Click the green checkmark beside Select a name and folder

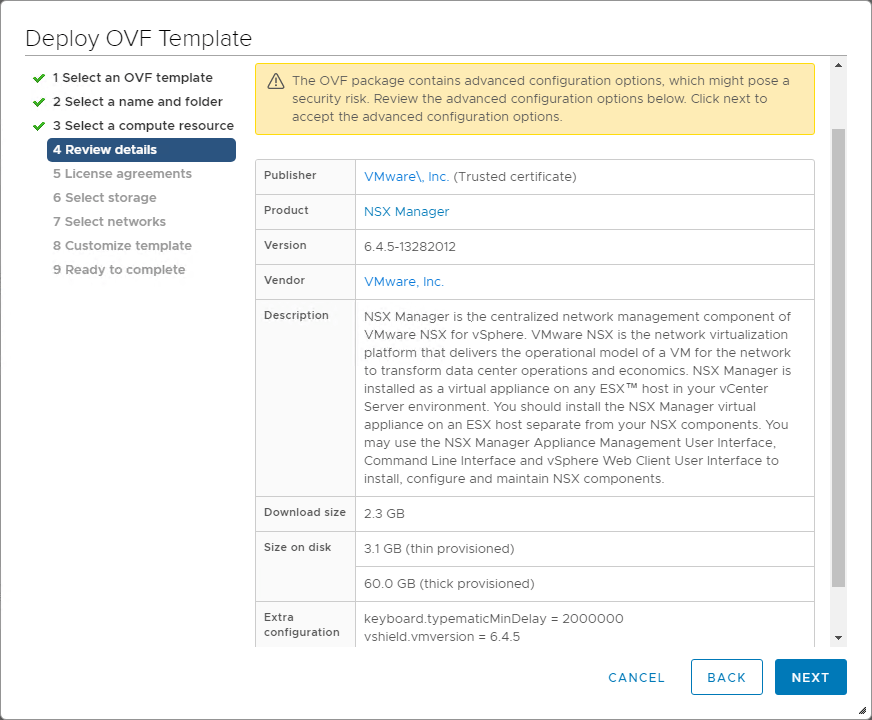pyautogui.click(x=39, y=102)
